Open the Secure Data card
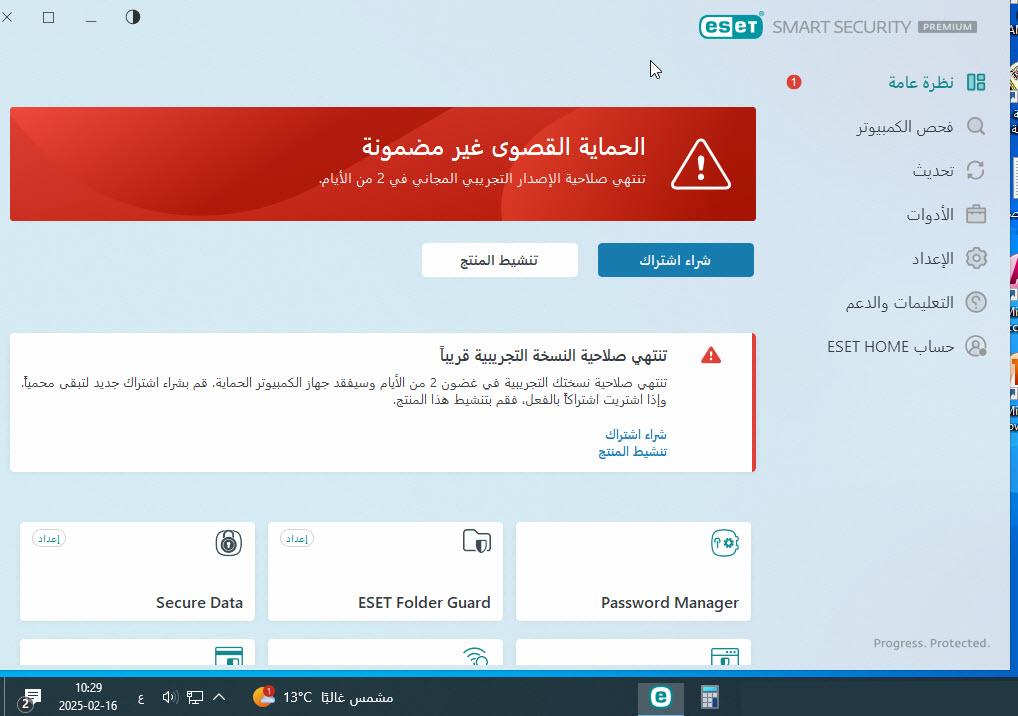The width and height of the screenshot is (1018, 716). click(x=137, y=571)
